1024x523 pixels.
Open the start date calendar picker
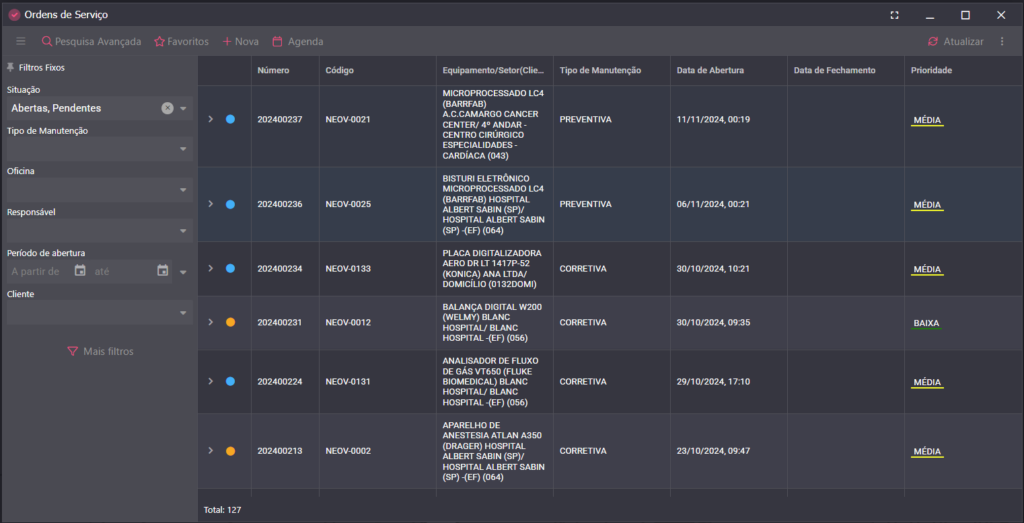pos(80,271)
